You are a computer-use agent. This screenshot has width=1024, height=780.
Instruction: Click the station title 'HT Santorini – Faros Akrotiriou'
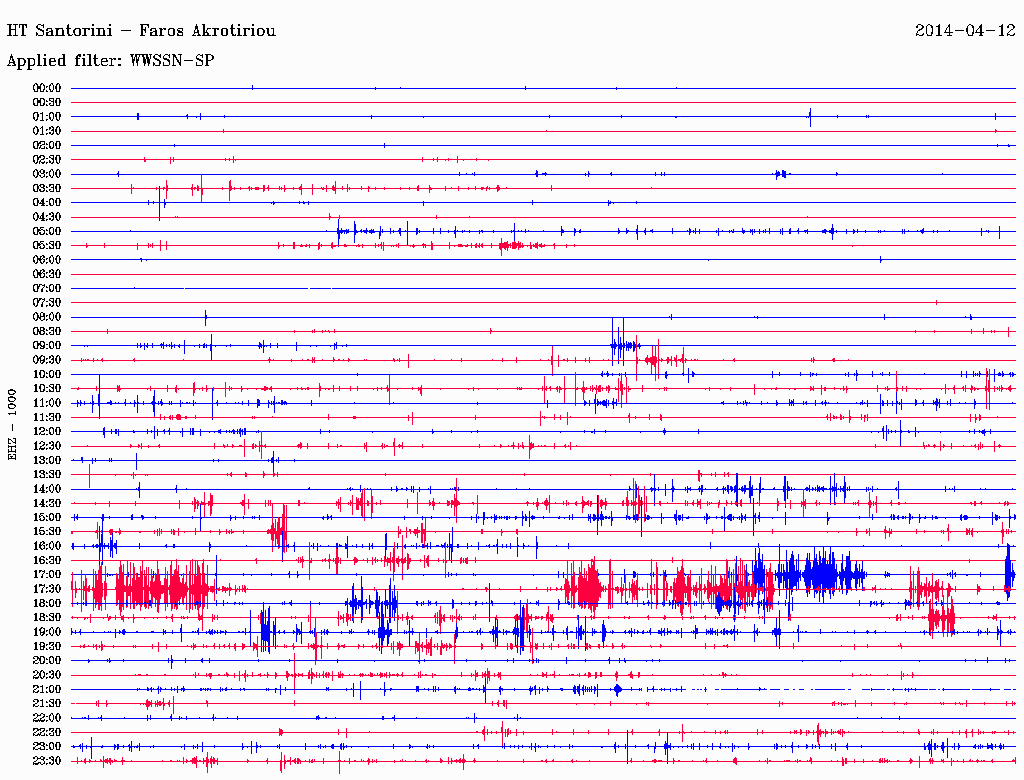tap(141, 31)
